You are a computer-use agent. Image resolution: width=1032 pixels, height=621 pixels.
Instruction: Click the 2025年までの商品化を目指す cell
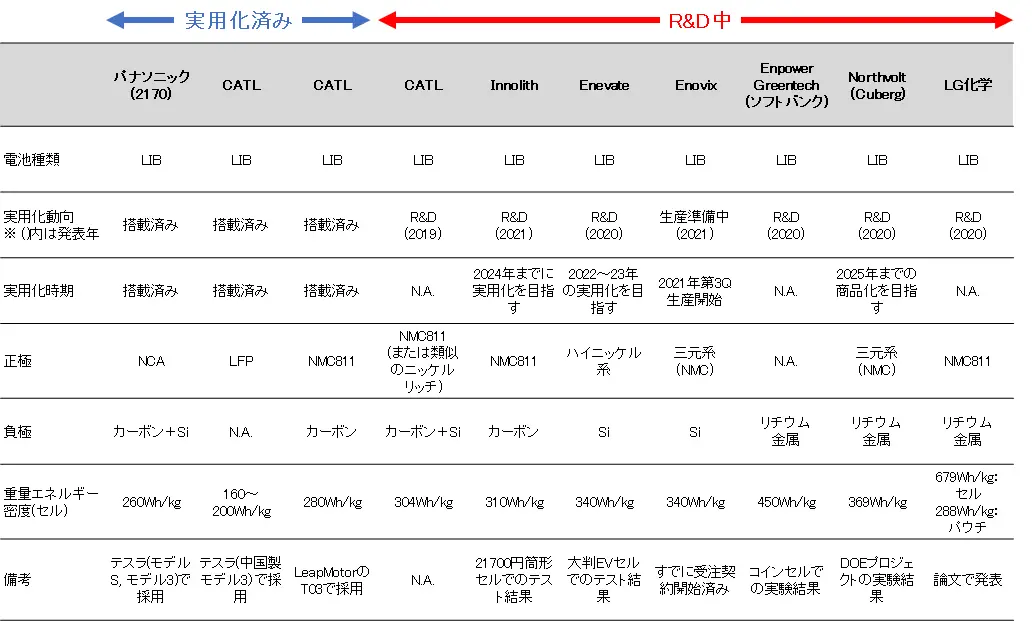click(877, 290)
